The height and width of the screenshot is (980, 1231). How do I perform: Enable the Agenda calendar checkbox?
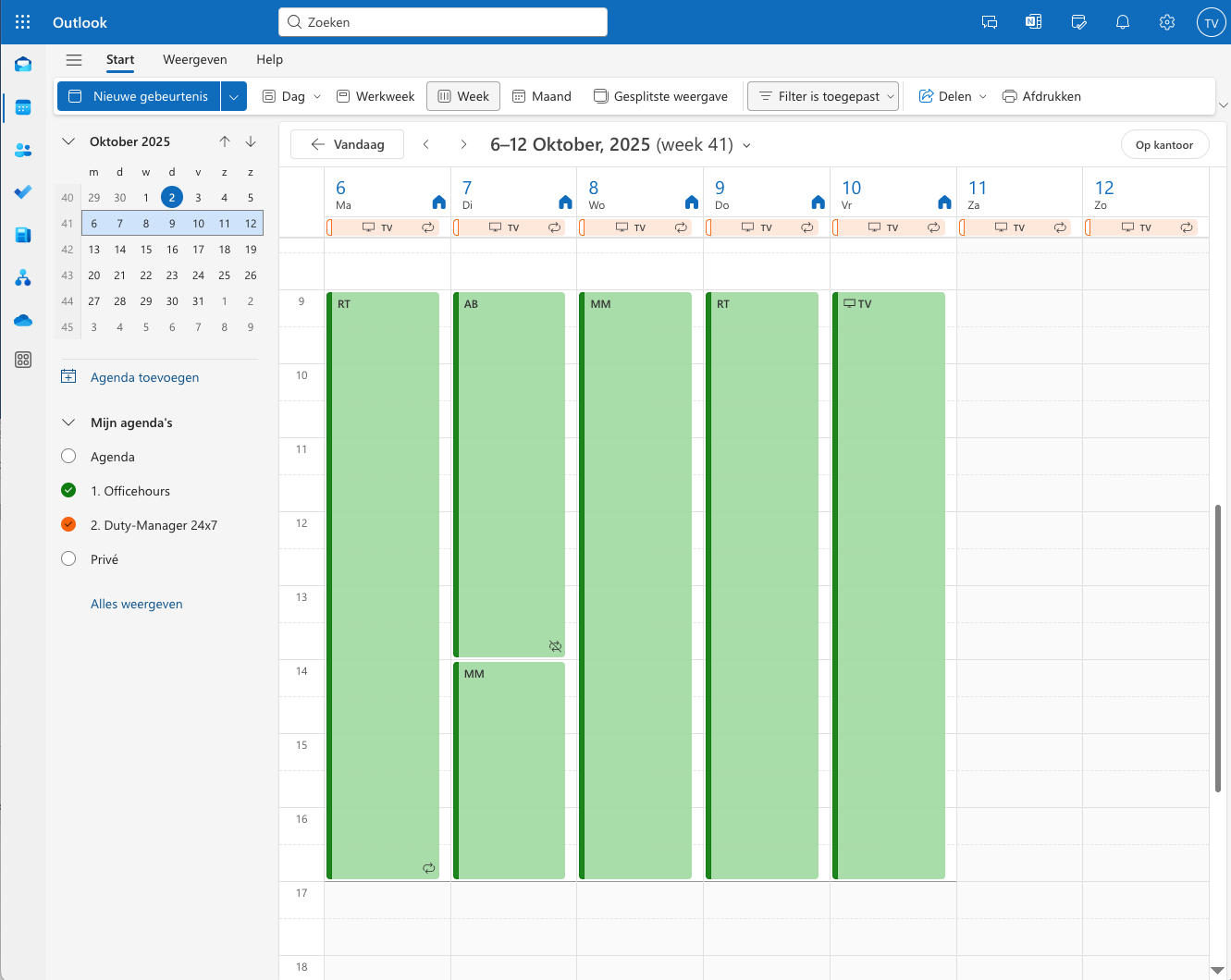68,456
